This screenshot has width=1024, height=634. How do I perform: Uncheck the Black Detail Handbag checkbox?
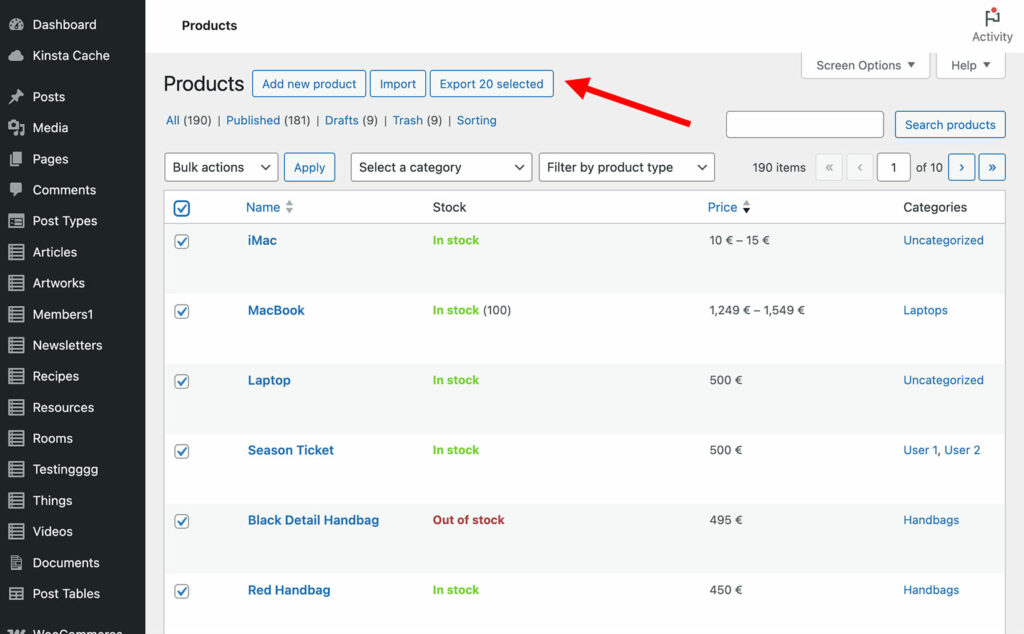(182, 521)
